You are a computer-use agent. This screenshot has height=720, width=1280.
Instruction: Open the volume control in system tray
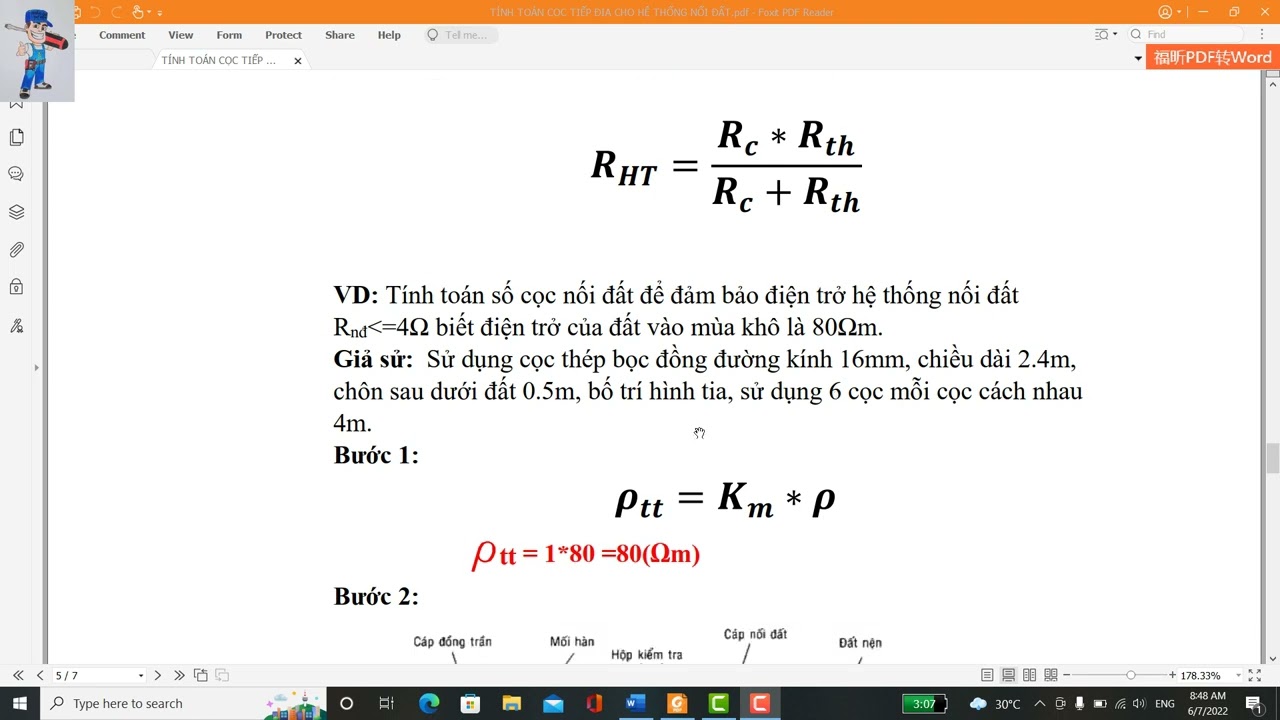point(1138,704)
